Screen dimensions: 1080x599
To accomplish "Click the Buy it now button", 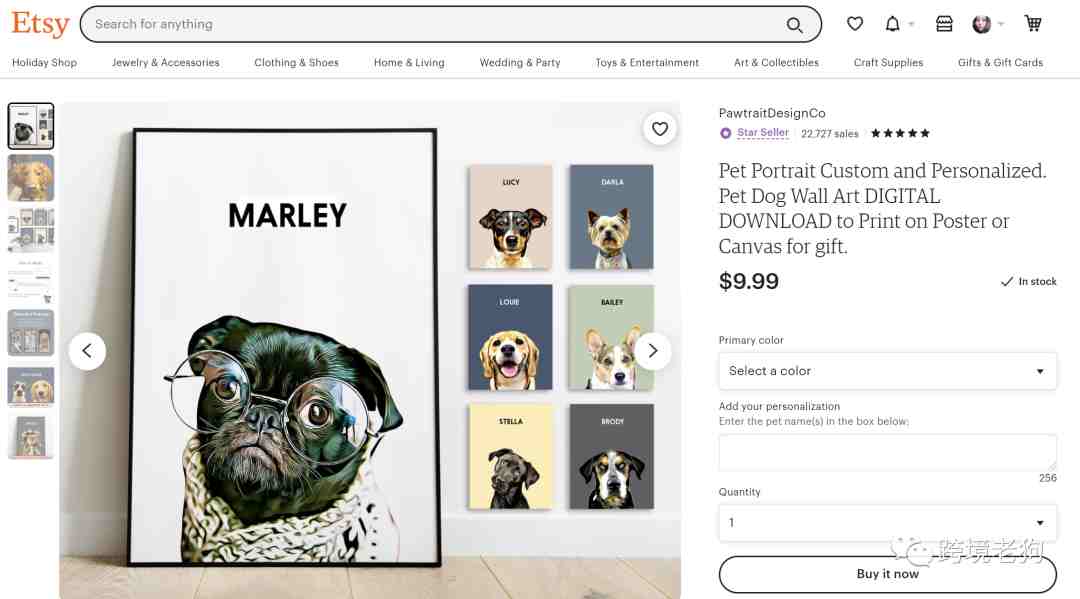I will (x=887, y=574).
